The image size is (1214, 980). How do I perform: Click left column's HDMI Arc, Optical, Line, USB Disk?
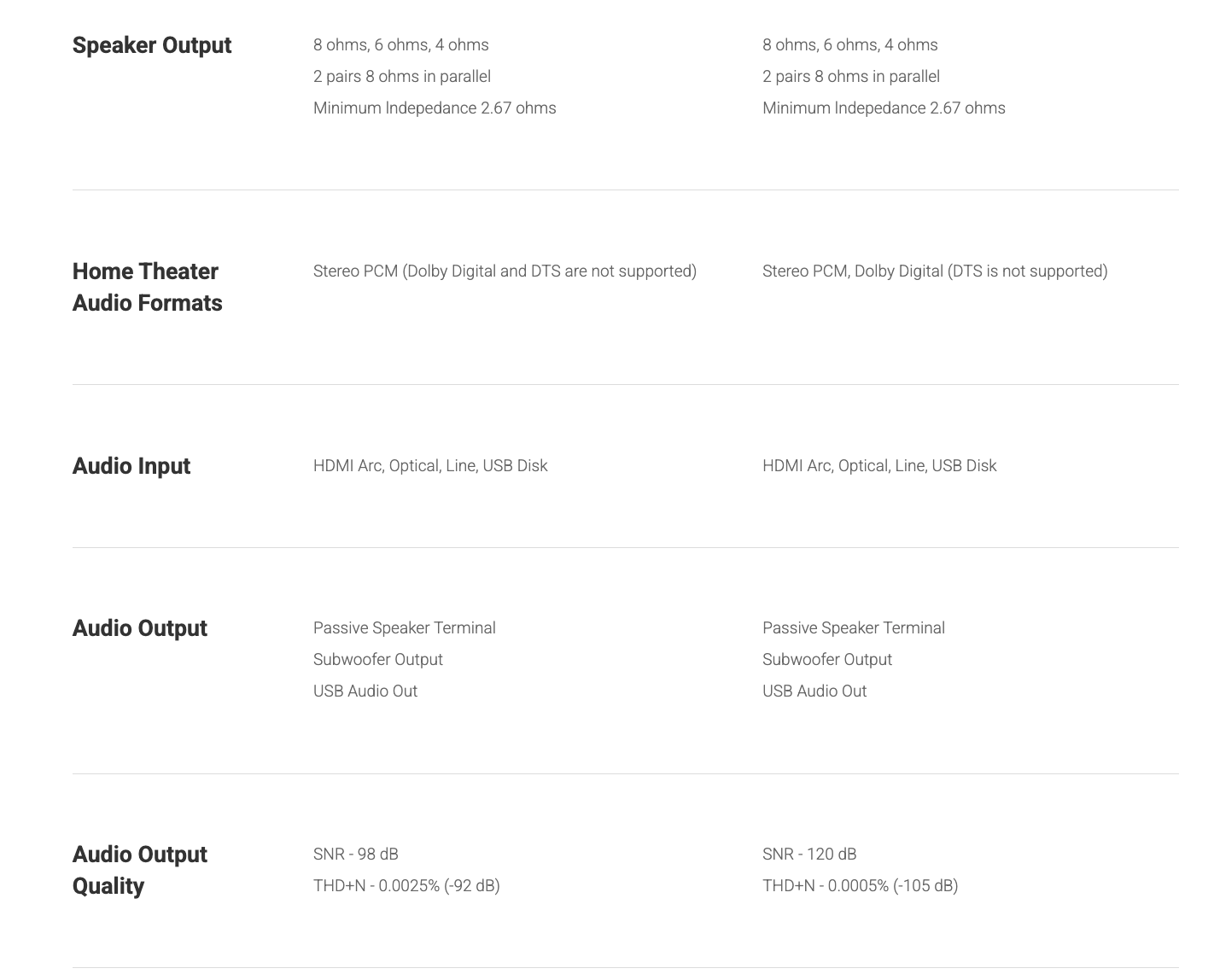429,466
